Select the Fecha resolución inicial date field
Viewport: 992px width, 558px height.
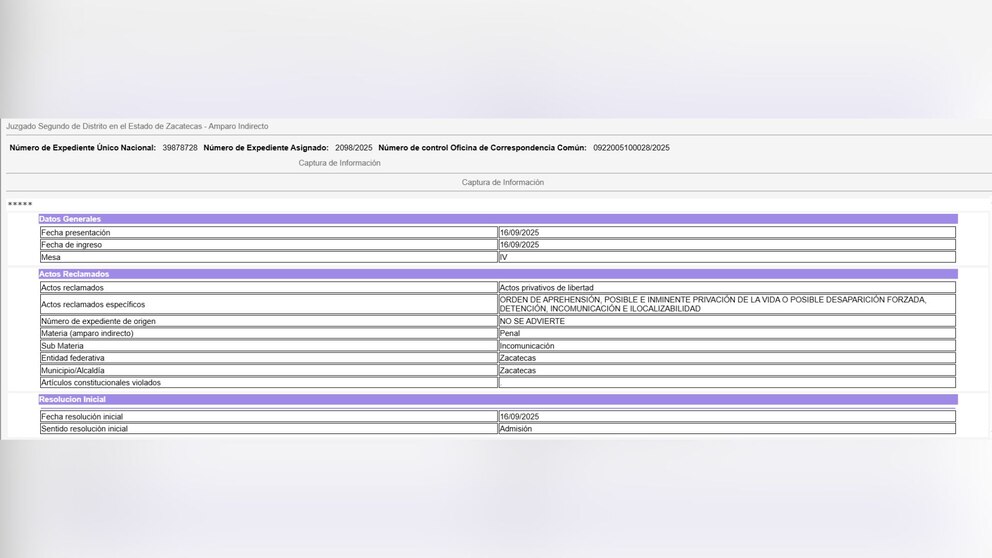[x=726, y=416]
